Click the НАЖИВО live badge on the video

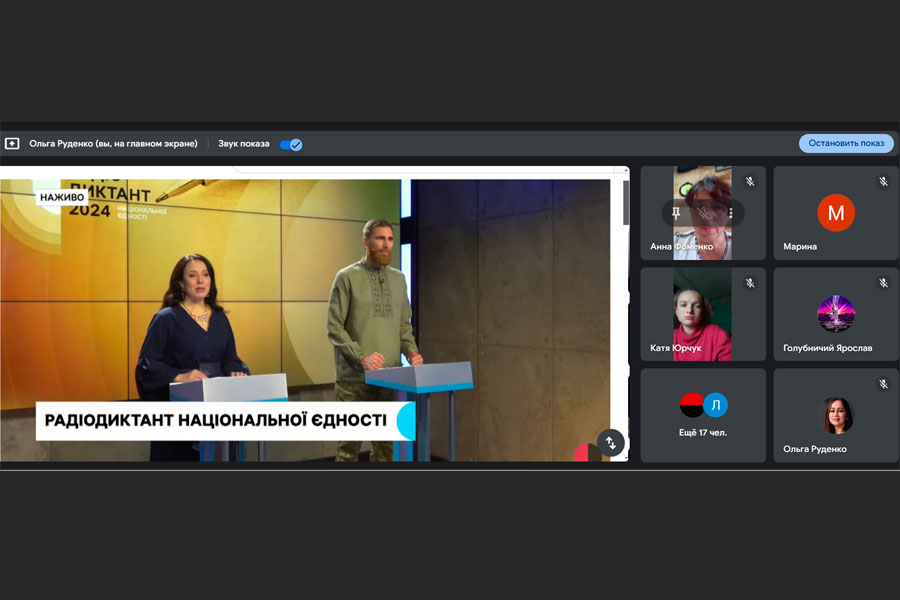[x=60, y=198]
